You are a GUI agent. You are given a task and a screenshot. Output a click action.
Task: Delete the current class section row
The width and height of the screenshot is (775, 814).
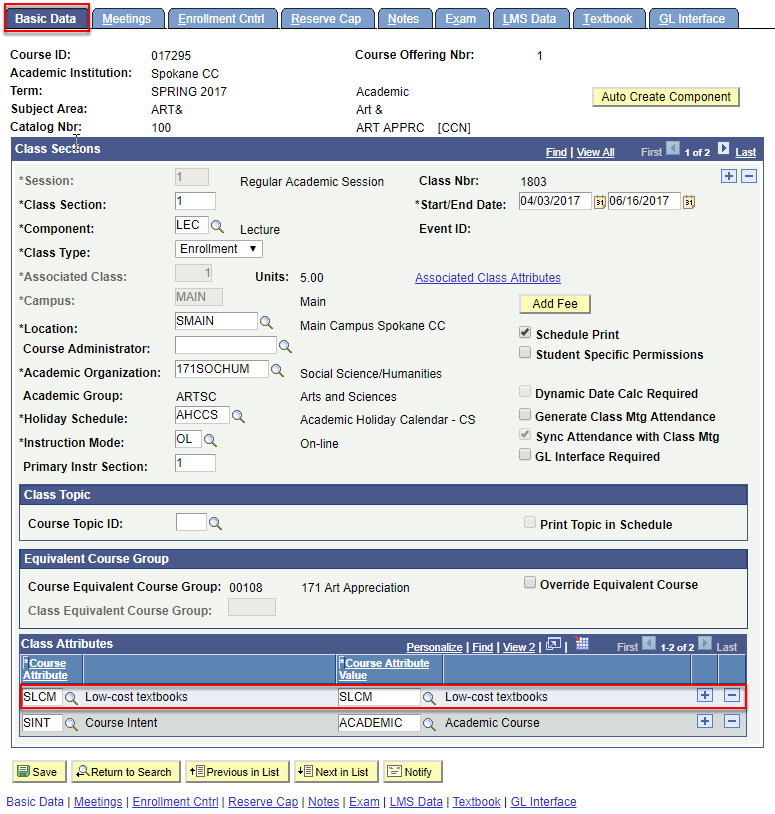(x=749, y=176)
